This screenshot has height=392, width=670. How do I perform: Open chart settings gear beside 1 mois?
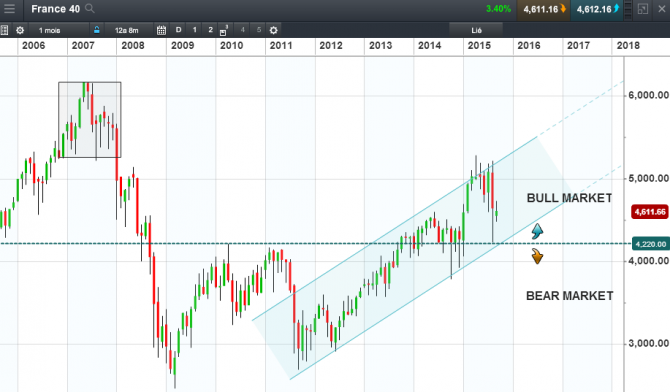coord(20,30)
